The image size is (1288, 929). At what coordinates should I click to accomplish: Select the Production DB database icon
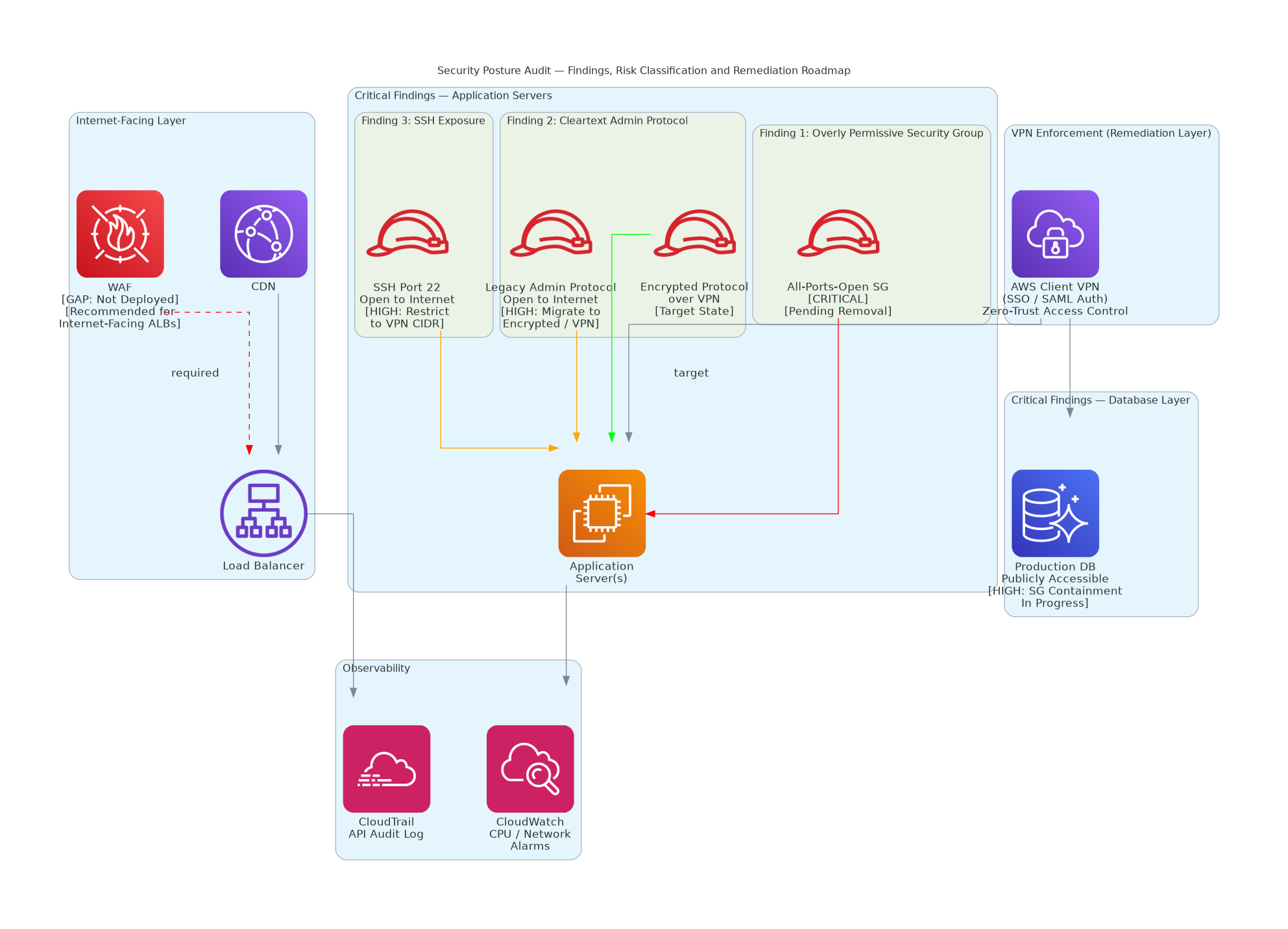1055,513
